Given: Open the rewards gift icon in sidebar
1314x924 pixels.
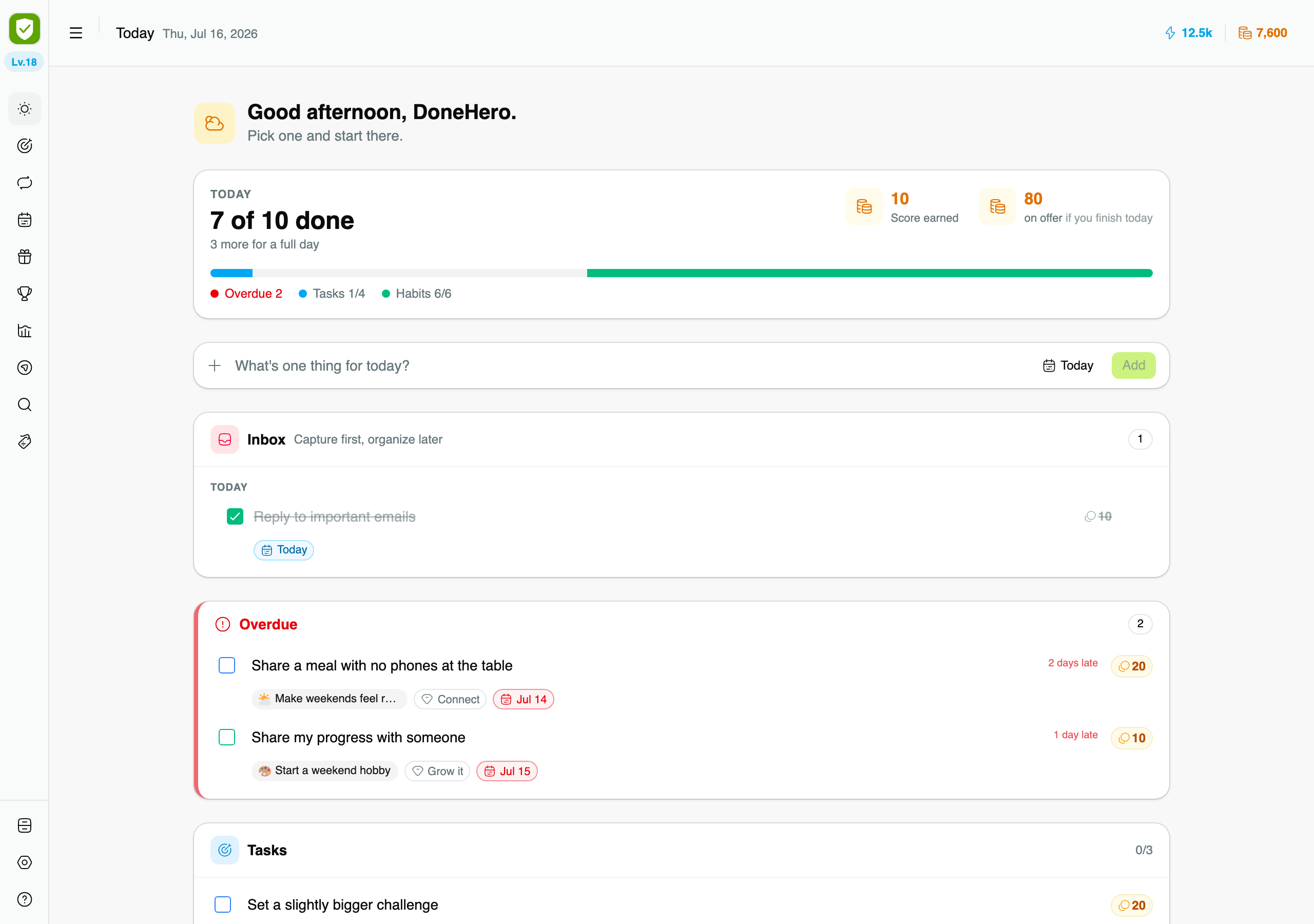Looking at the screenshot, I should pos(25,257).
